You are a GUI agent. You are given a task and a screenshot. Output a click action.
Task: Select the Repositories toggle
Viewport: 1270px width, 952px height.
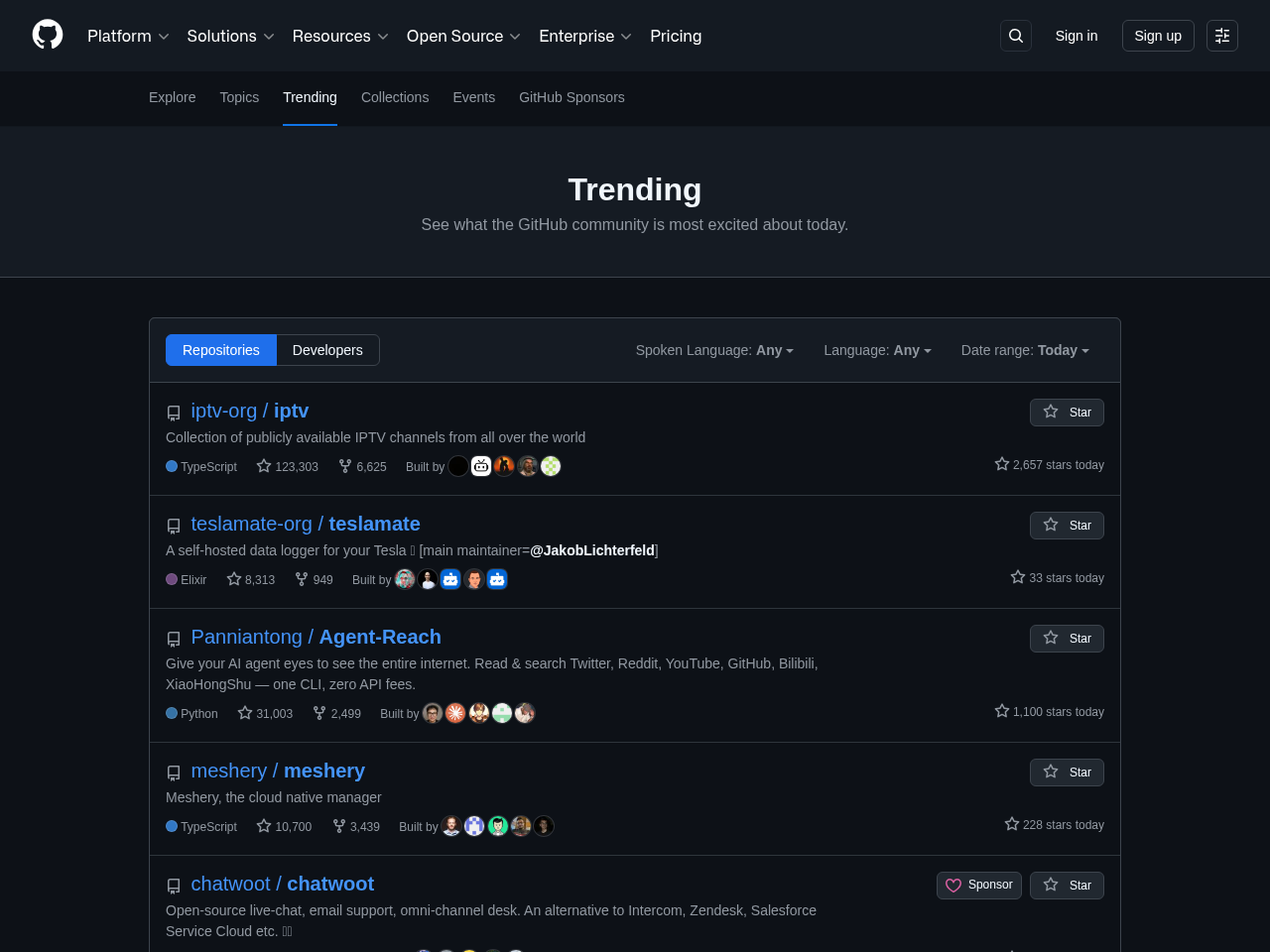click(221, 350)
